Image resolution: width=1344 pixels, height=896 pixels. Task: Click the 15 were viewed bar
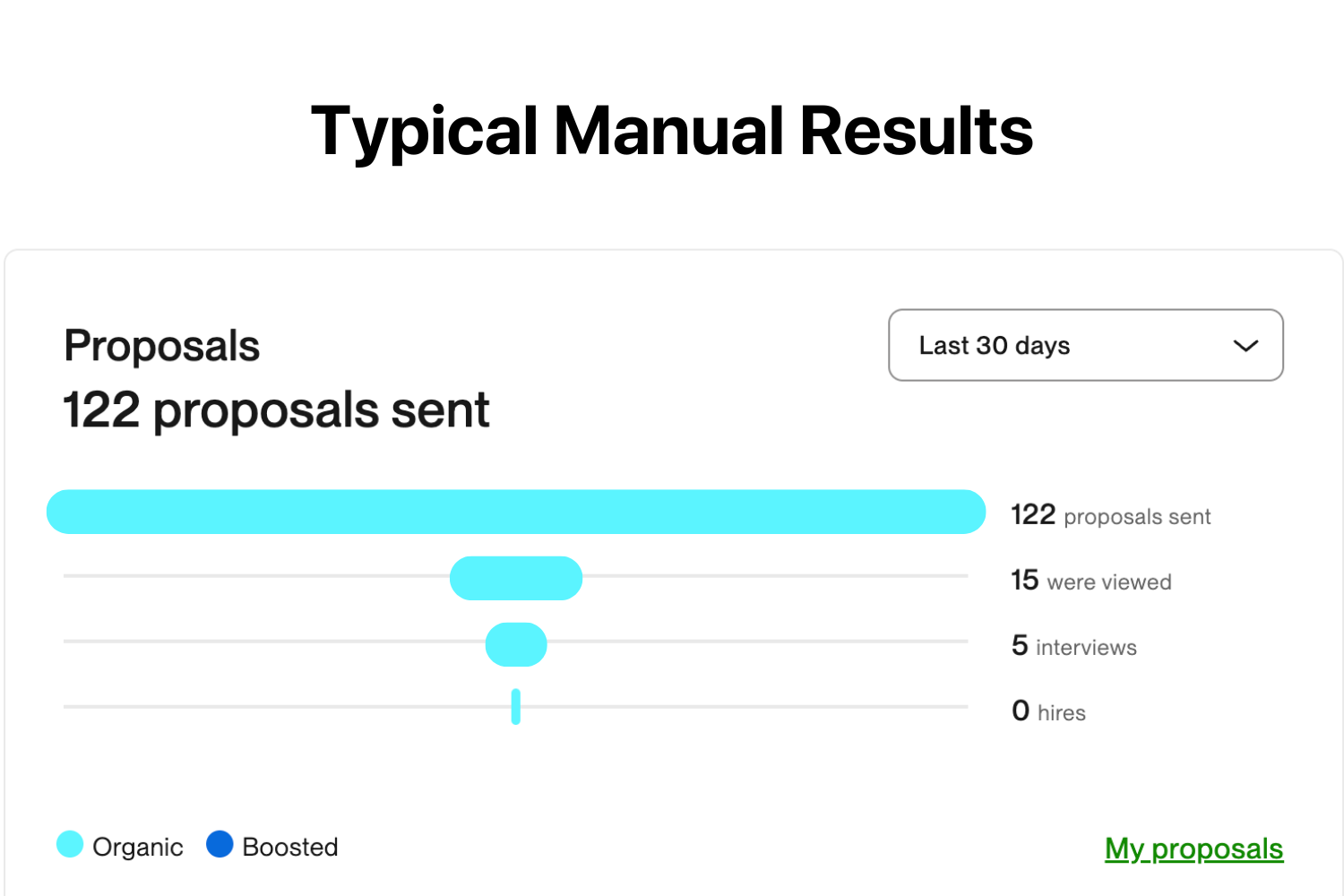coord(516,578)
